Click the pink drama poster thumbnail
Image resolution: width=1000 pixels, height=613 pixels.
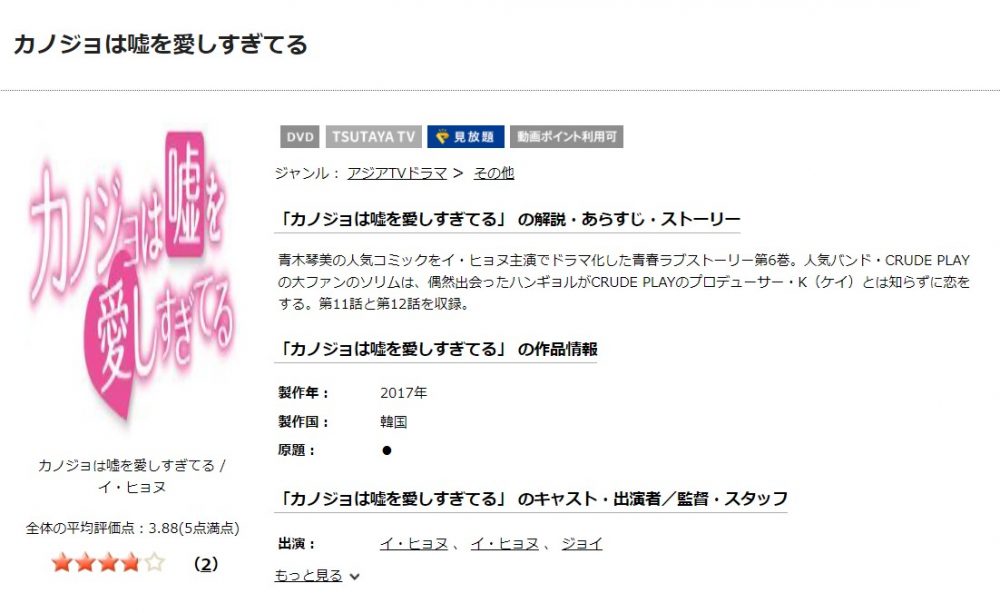tap(132, 274)
